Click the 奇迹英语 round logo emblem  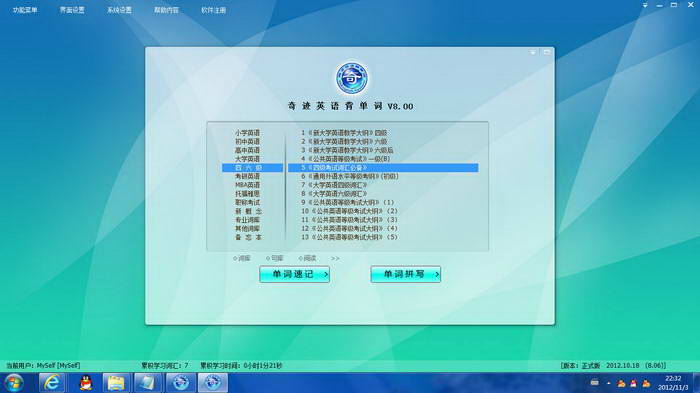(352, 79)
